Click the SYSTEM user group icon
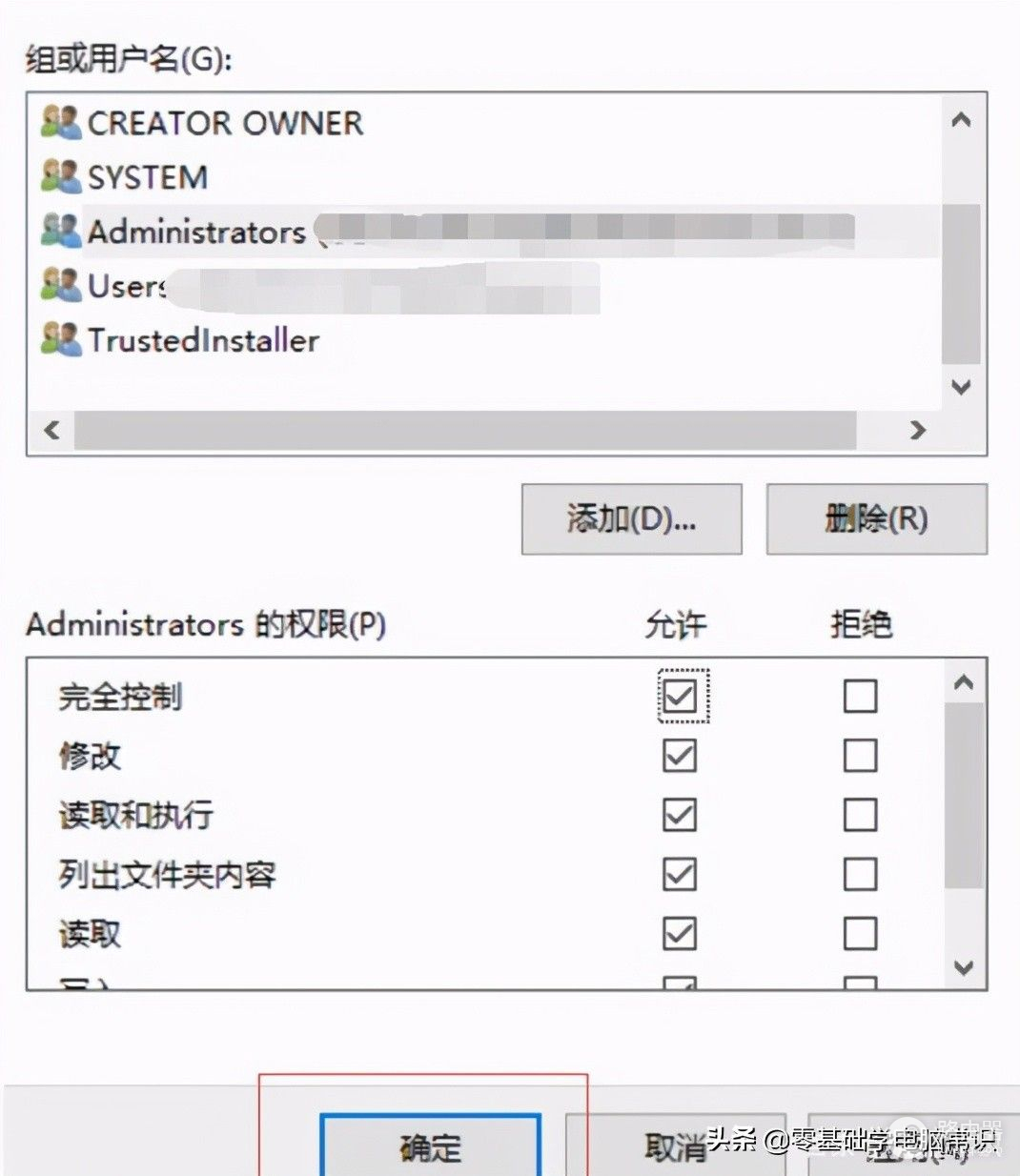Viewport: 1020px width, 1176px height. click(61, 176)
